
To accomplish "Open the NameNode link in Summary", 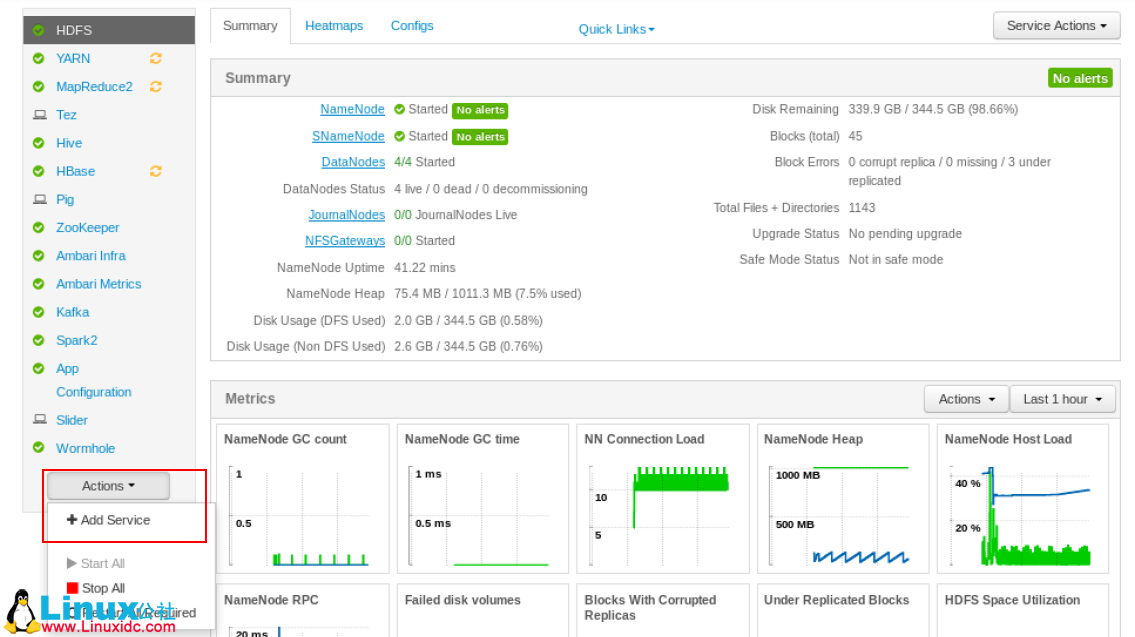I will click(x=352, y=110).
